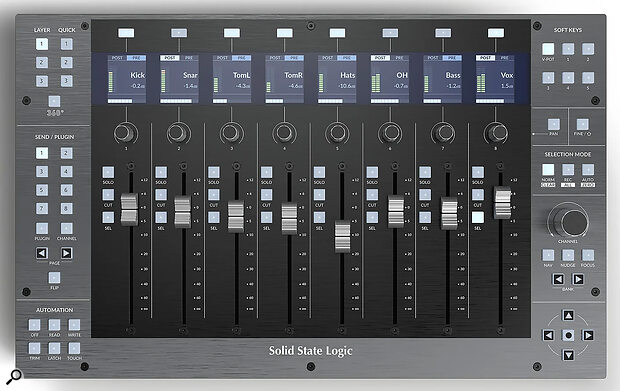
Task: Choose Norm/Clear selection mode
Action: click(x=548, y=170)
